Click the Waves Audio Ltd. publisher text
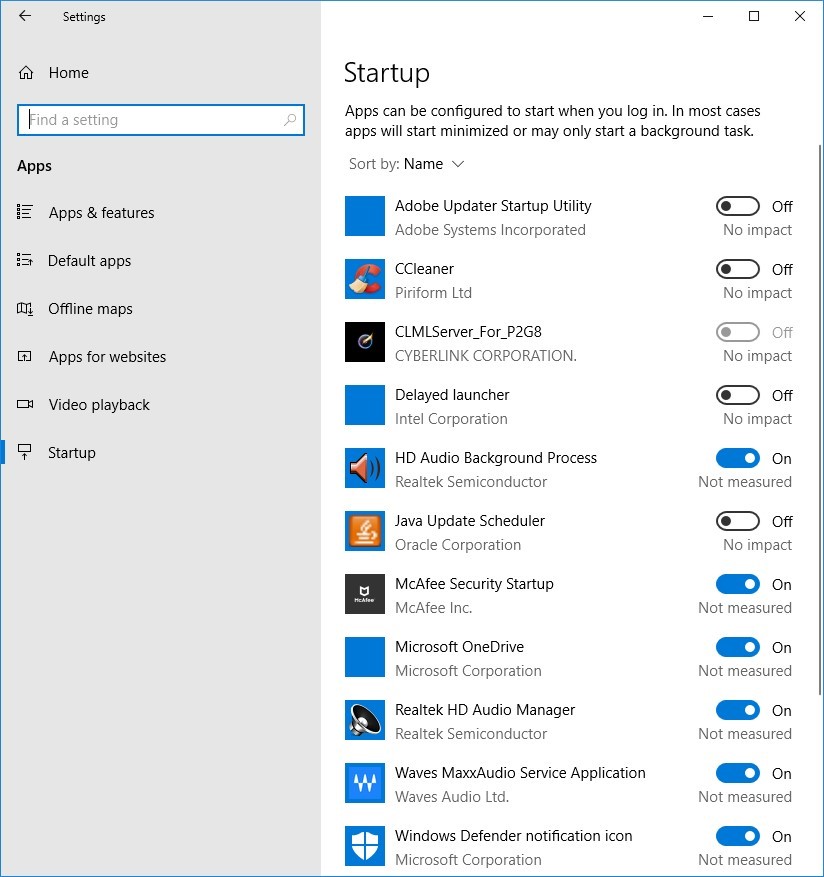 click(x=452, y=797)
